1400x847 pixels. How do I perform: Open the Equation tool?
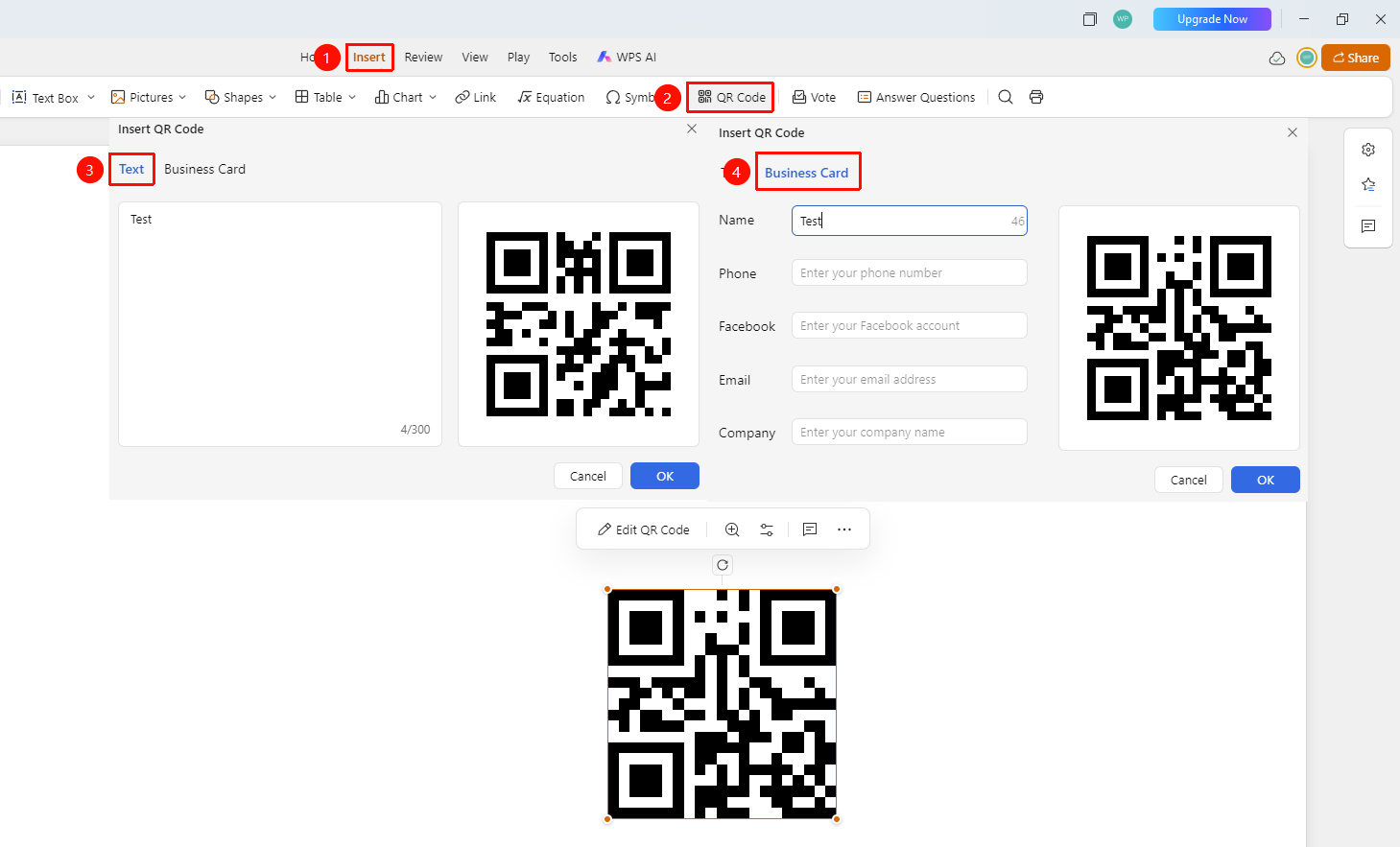[551, 98]
